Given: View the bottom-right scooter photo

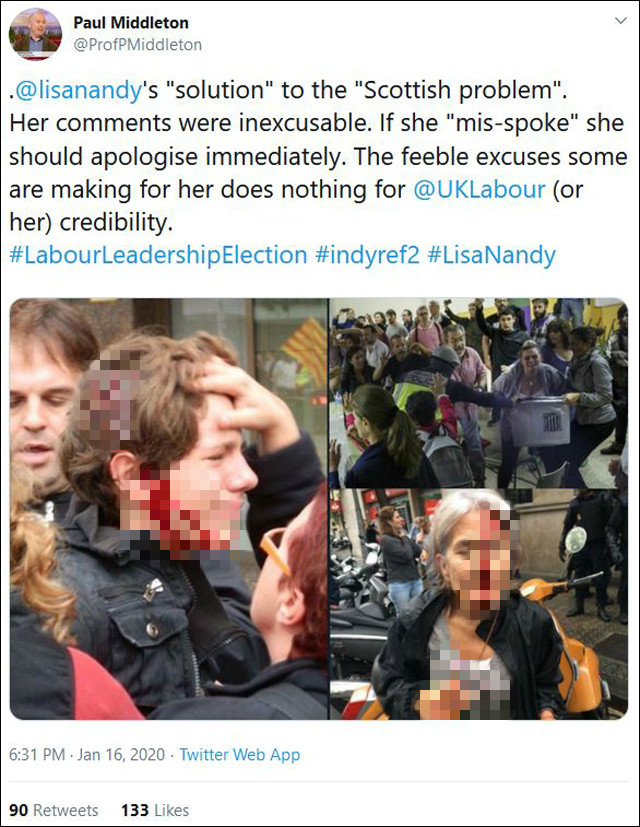Looking at the screenshot, I should (x=479, y=604).
